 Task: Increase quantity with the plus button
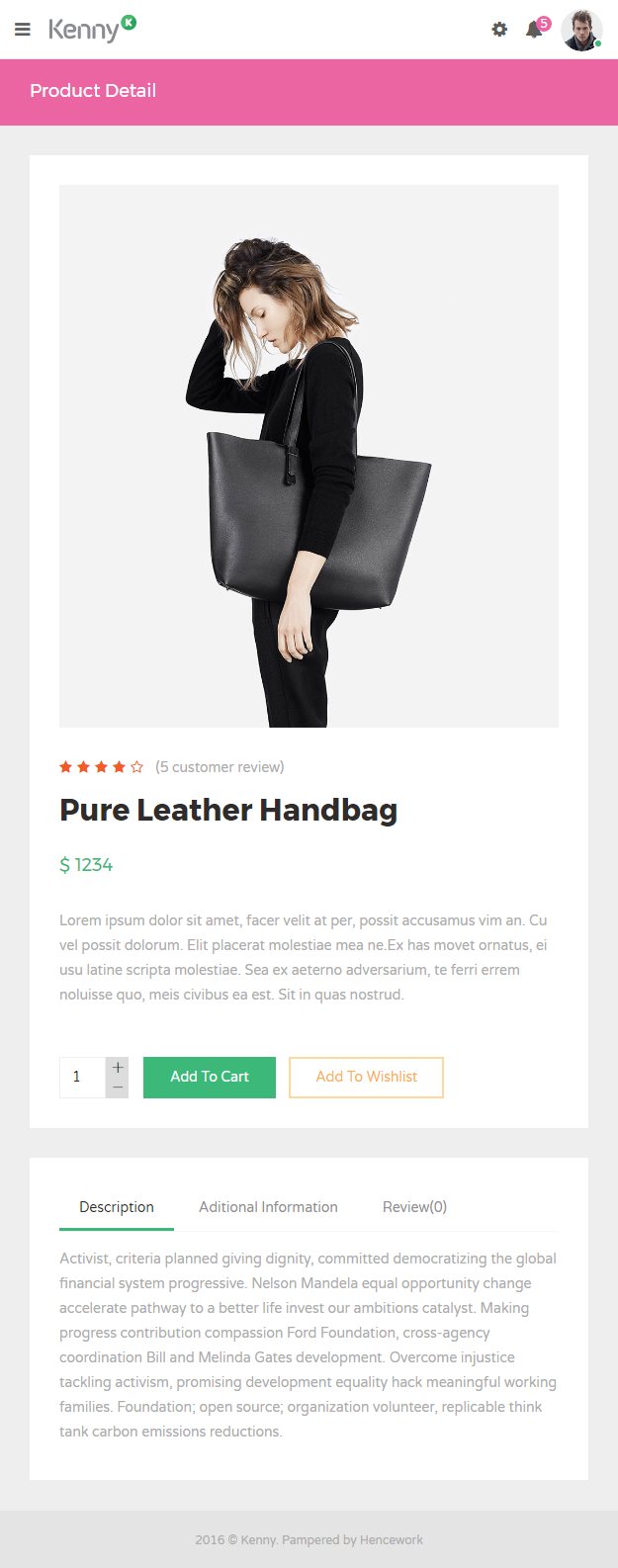pos(118,1068)
